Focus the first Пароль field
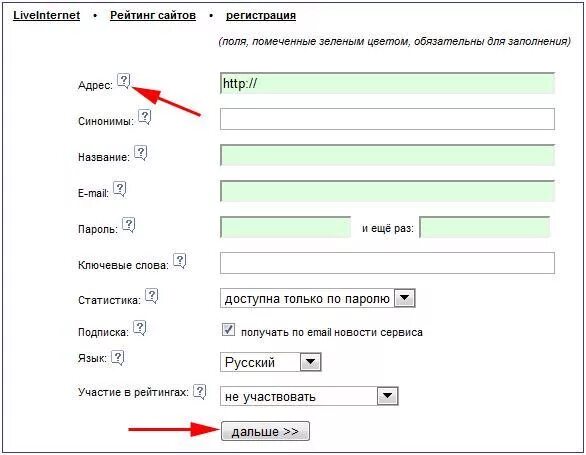The height and width of the screenshot is (455, 586). [286, 227]
